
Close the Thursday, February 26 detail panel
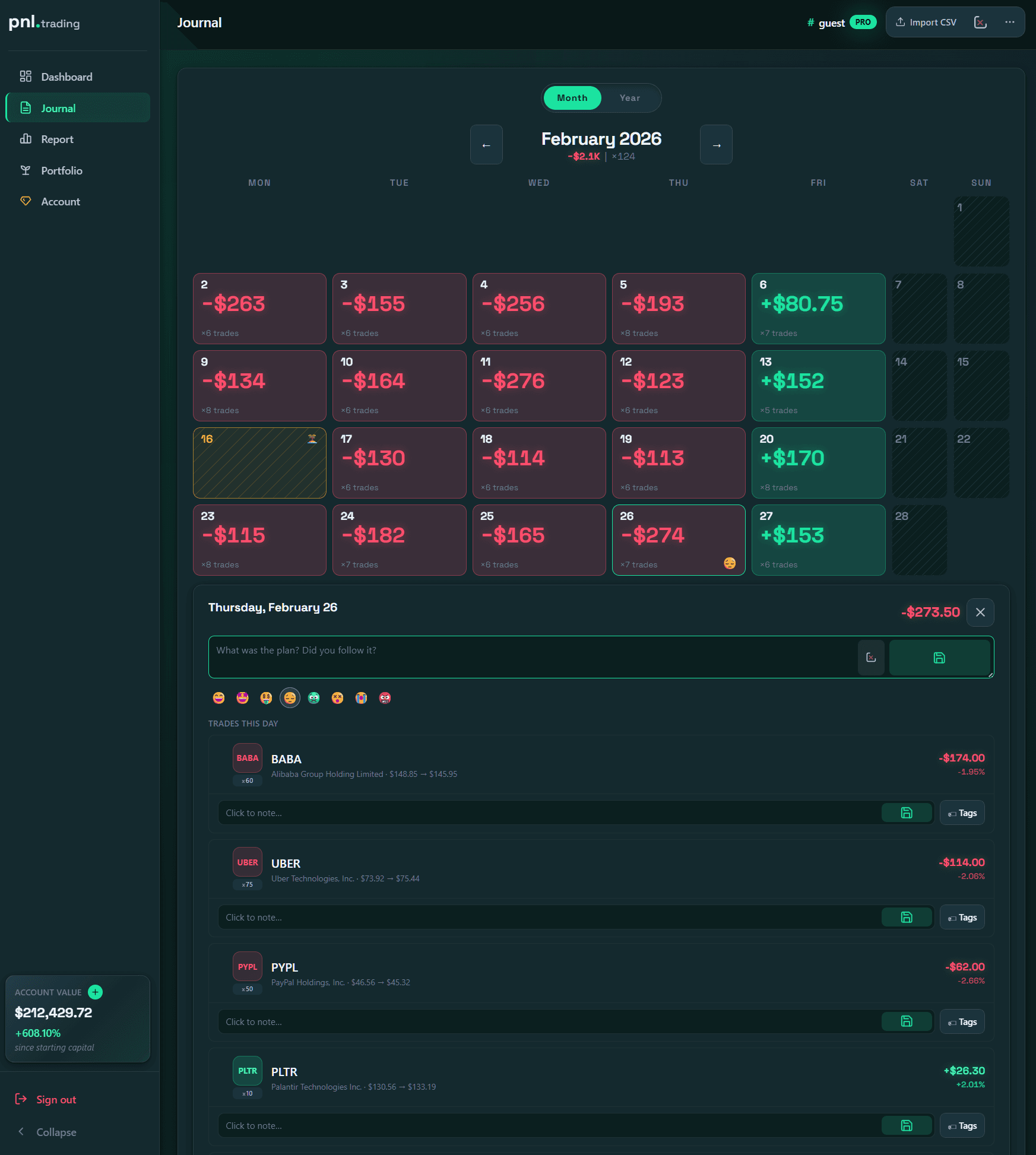point(980,613)
